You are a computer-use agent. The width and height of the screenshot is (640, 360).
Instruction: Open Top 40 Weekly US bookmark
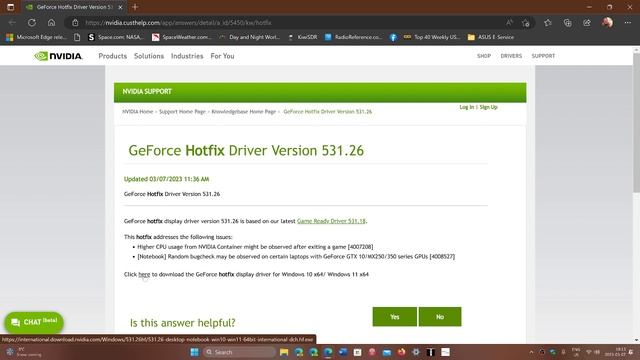pos(432,37)
